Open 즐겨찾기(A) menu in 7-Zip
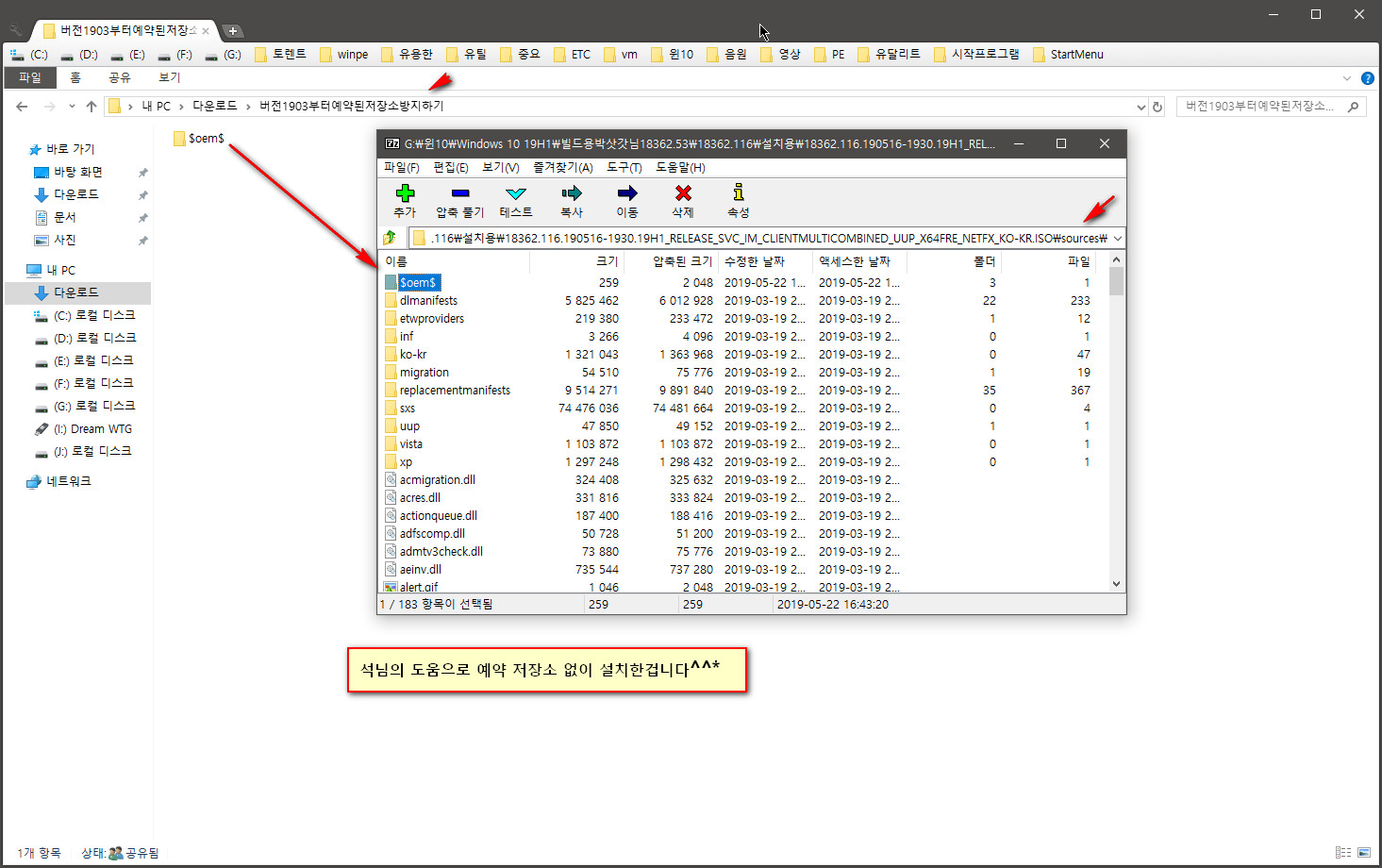The image size is (1382, 868). [563, 167]
